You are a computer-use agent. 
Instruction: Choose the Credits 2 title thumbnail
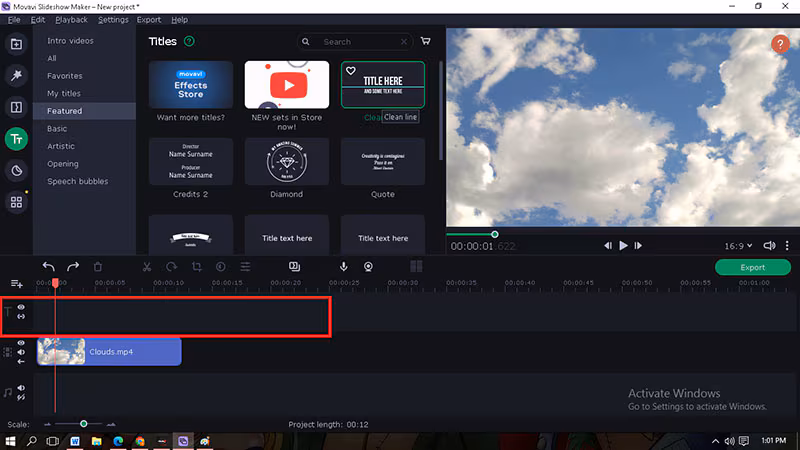[x=191, y=162]
